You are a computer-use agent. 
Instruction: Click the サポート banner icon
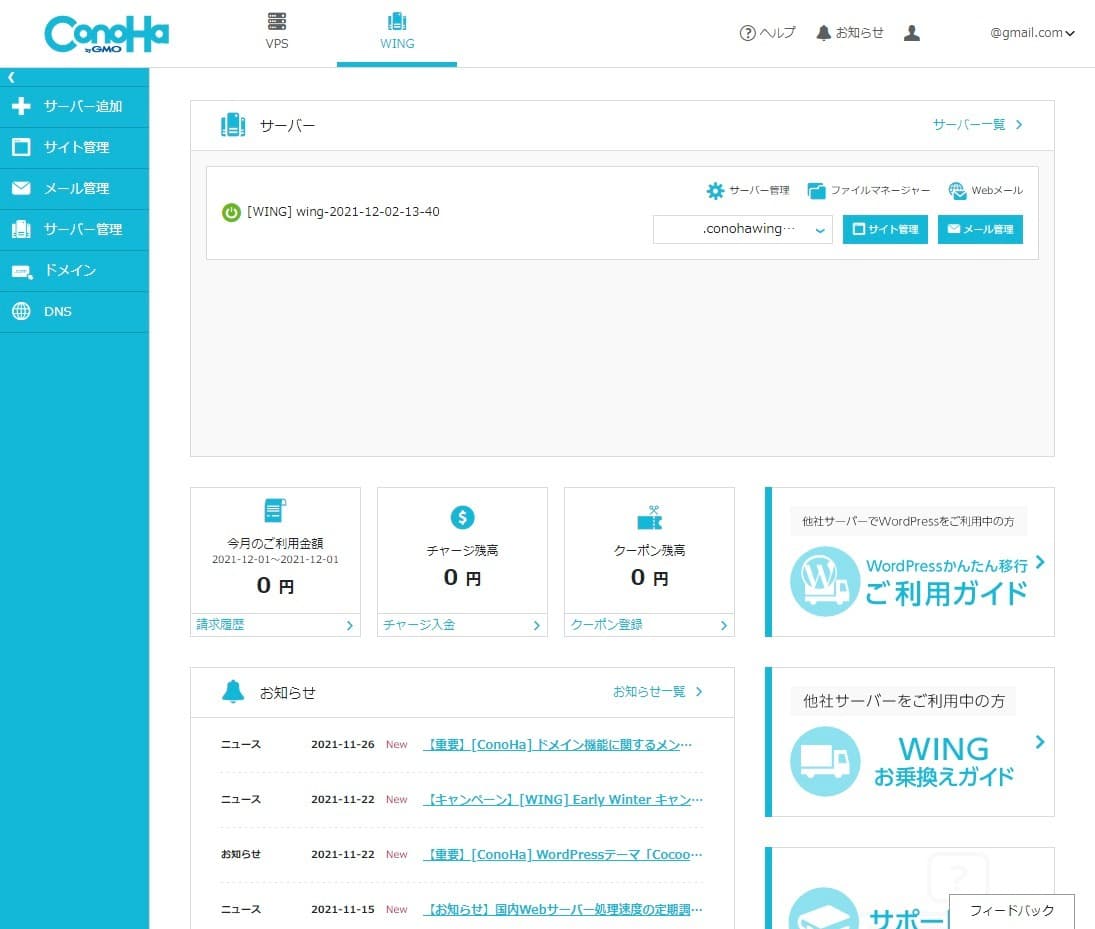coord(823,909)
